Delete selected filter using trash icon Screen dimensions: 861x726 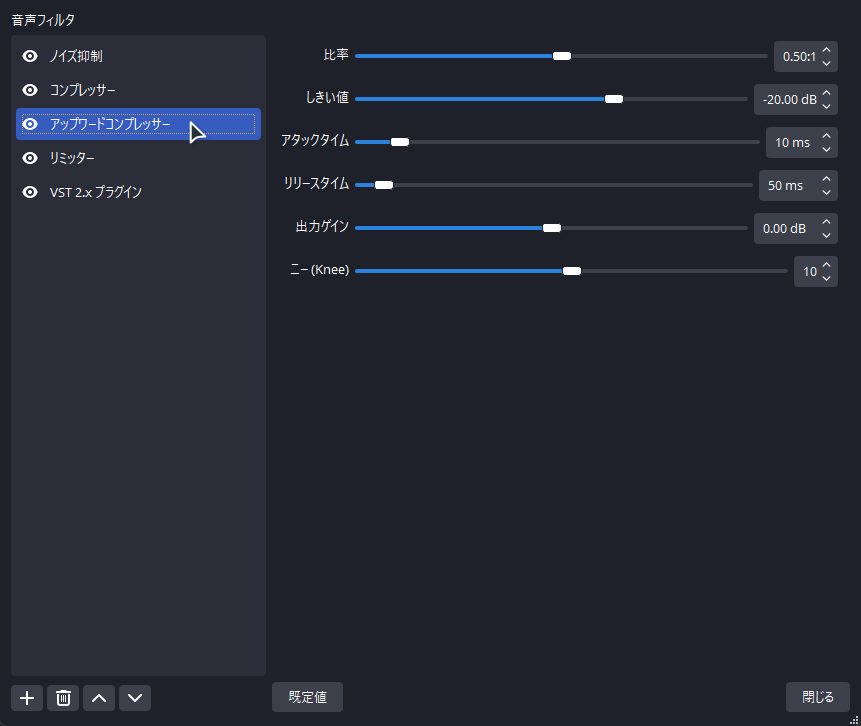click(63, 698)
